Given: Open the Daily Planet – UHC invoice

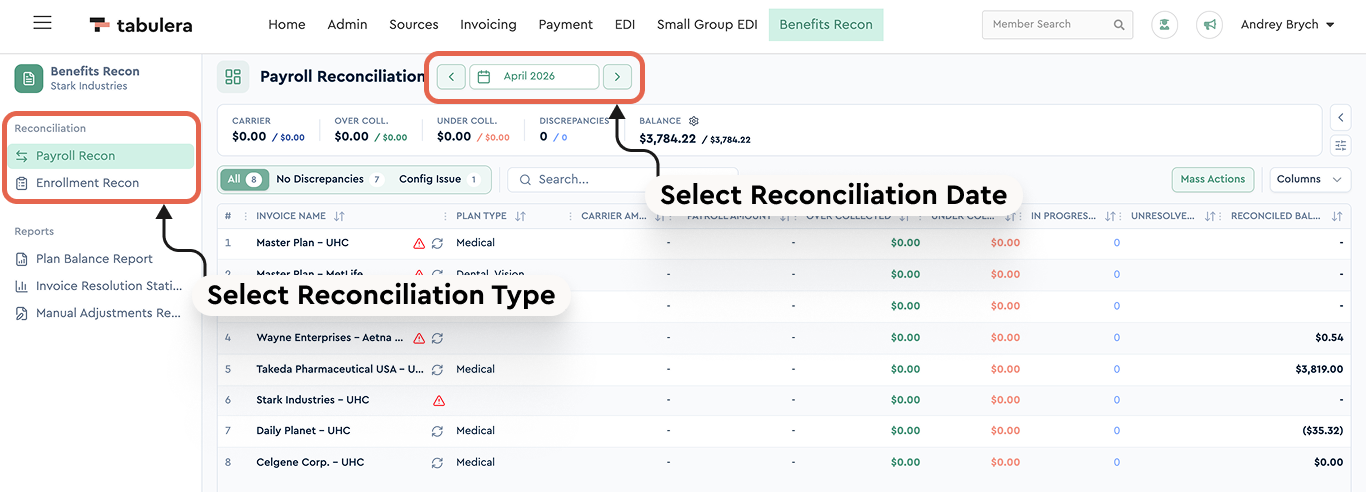Looking at the screenshot, I should click(x=303, y=431).
